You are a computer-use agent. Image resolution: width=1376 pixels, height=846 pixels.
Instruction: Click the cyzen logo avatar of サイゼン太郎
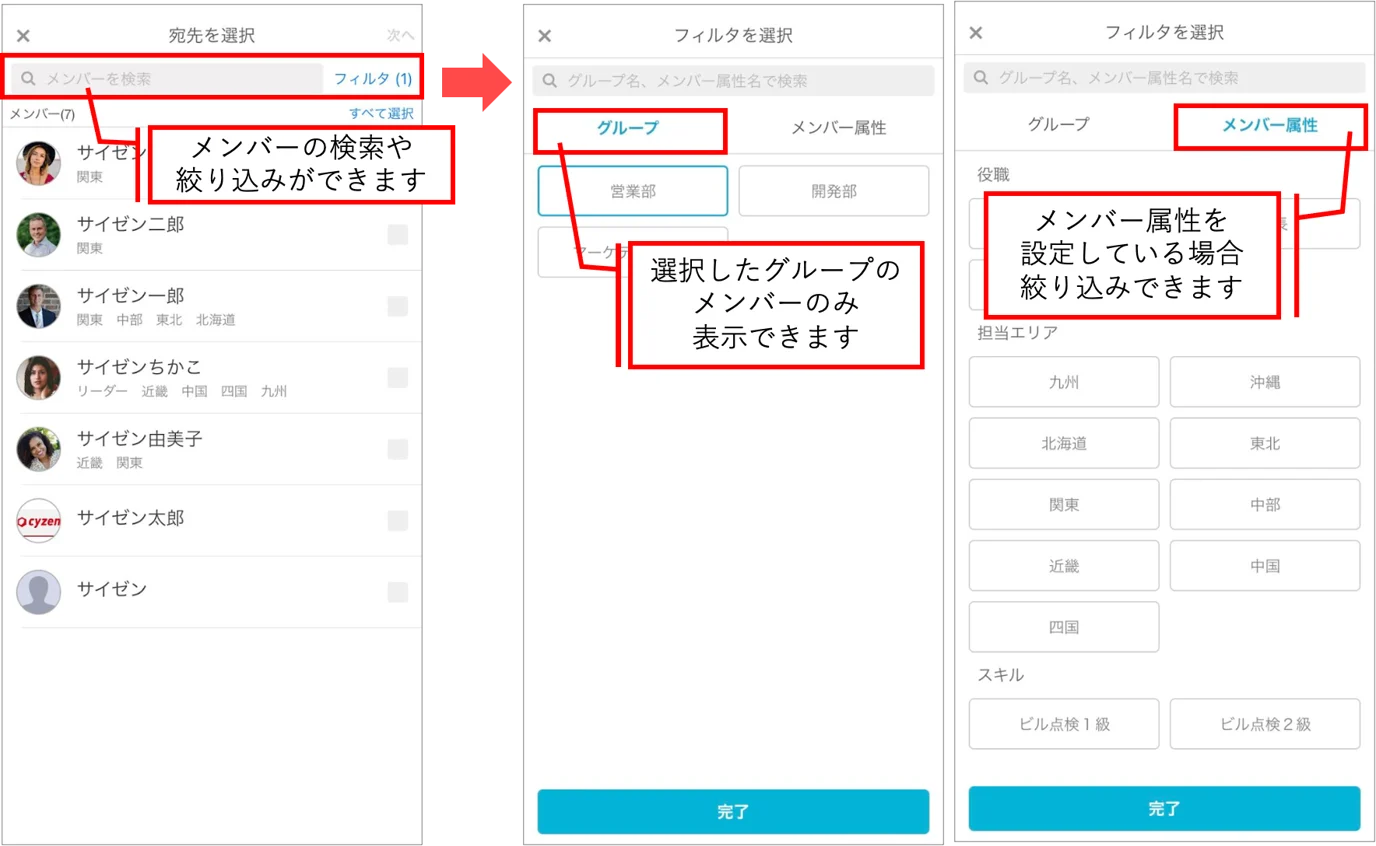click(x=39, y=520)
